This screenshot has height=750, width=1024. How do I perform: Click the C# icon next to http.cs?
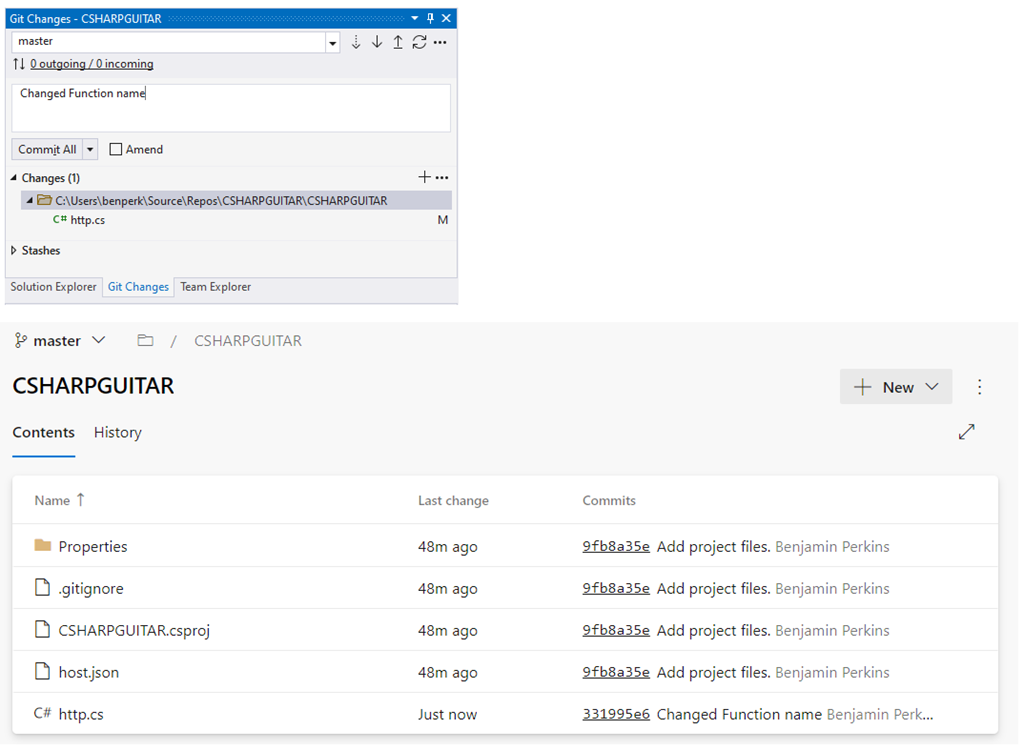[x=60, y=219]
